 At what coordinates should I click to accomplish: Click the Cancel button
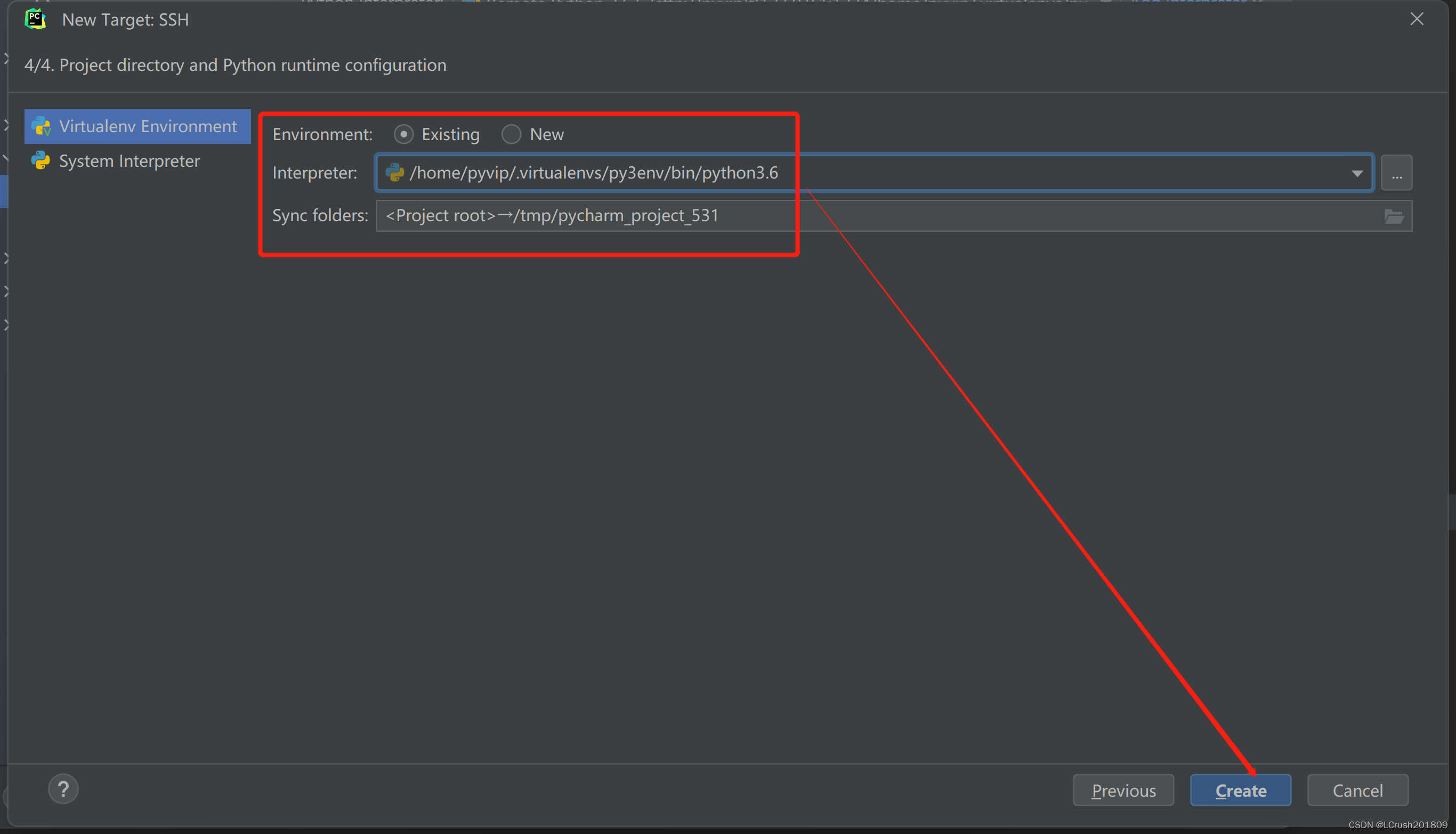(x=1357, y=790)
